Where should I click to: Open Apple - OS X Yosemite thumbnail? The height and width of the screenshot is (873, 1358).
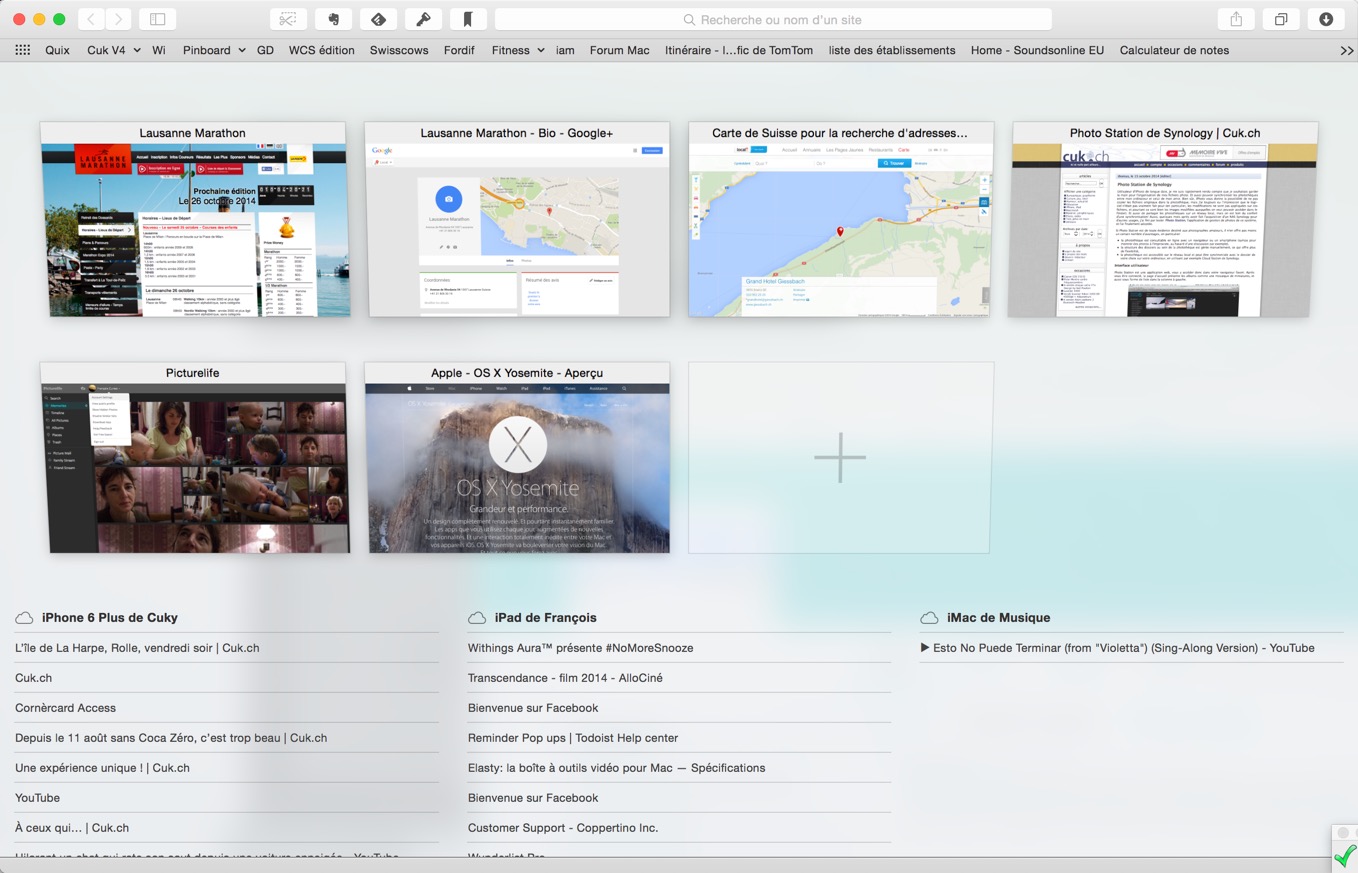pos(517,458)
